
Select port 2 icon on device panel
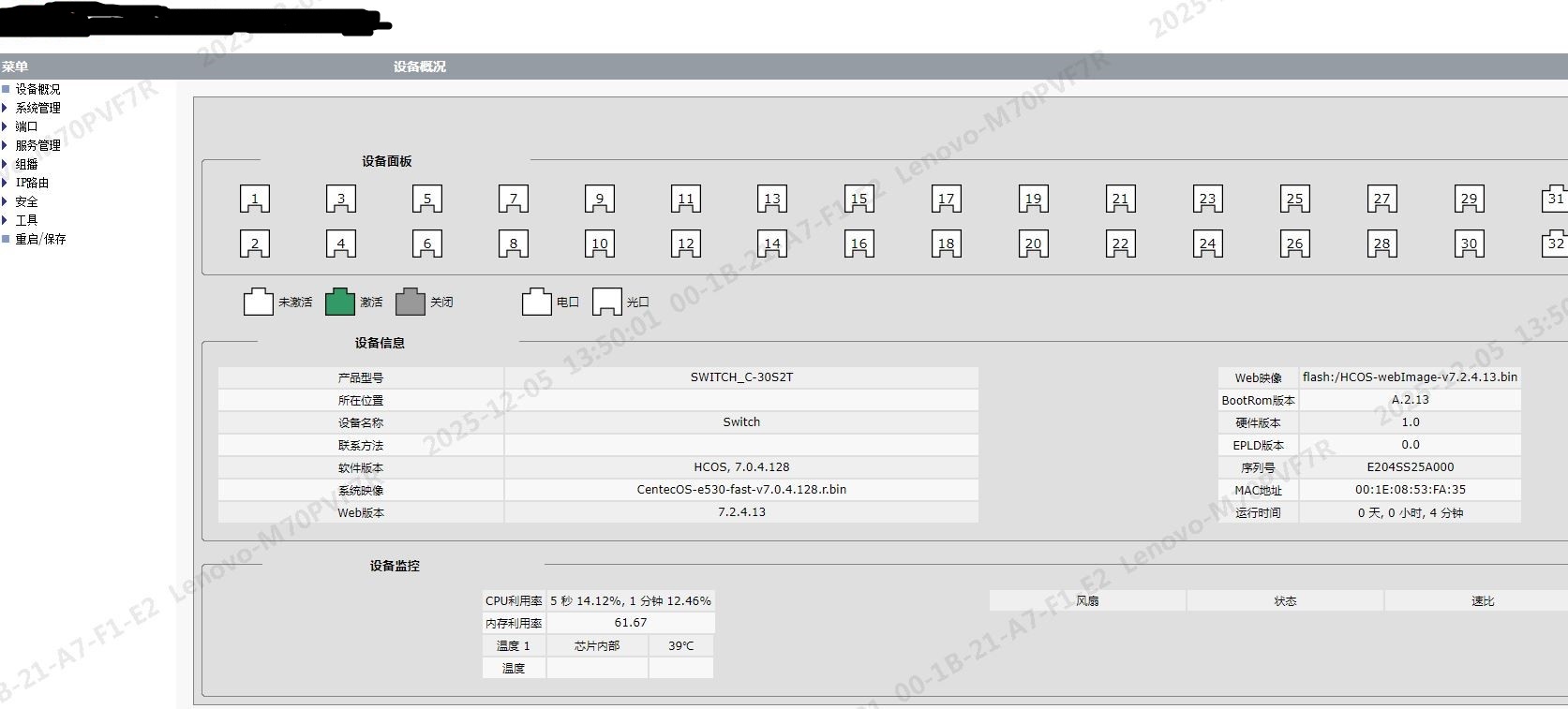255,244
